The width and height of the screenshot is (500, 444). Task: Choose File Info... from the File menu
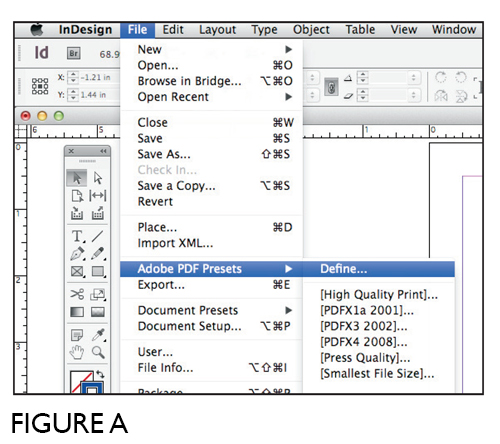tap(211, 368)
